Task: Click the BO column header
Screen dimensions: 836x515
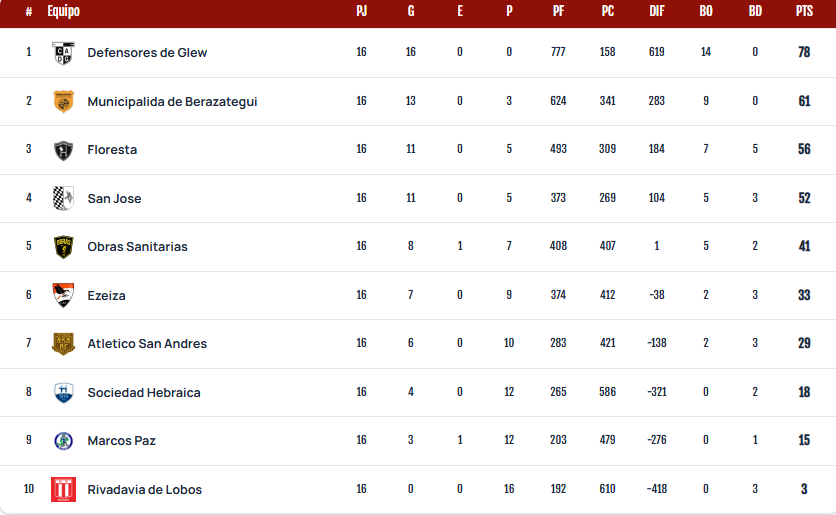Action: pyautogui.click(x=706, y=11)
